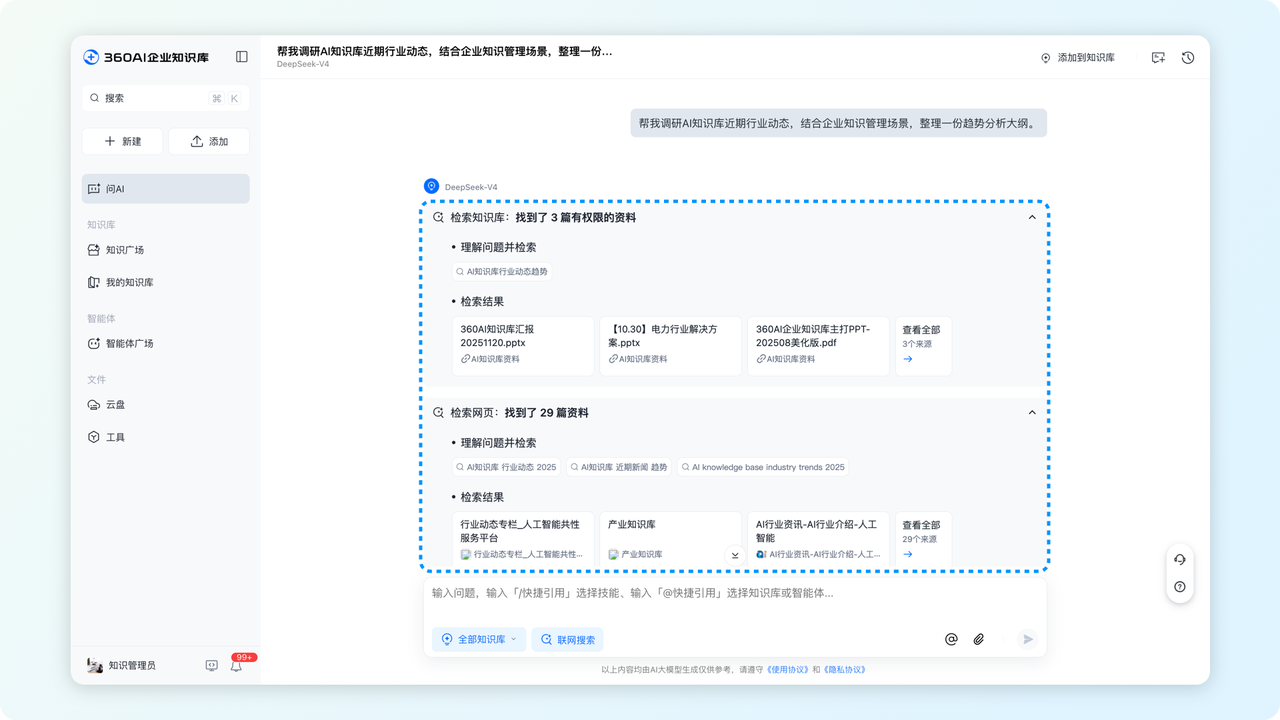Image resolution: width=1280 pixels, height=720 pixels.
Task: Click the customer service headset icon
Action: (1180, 559)
